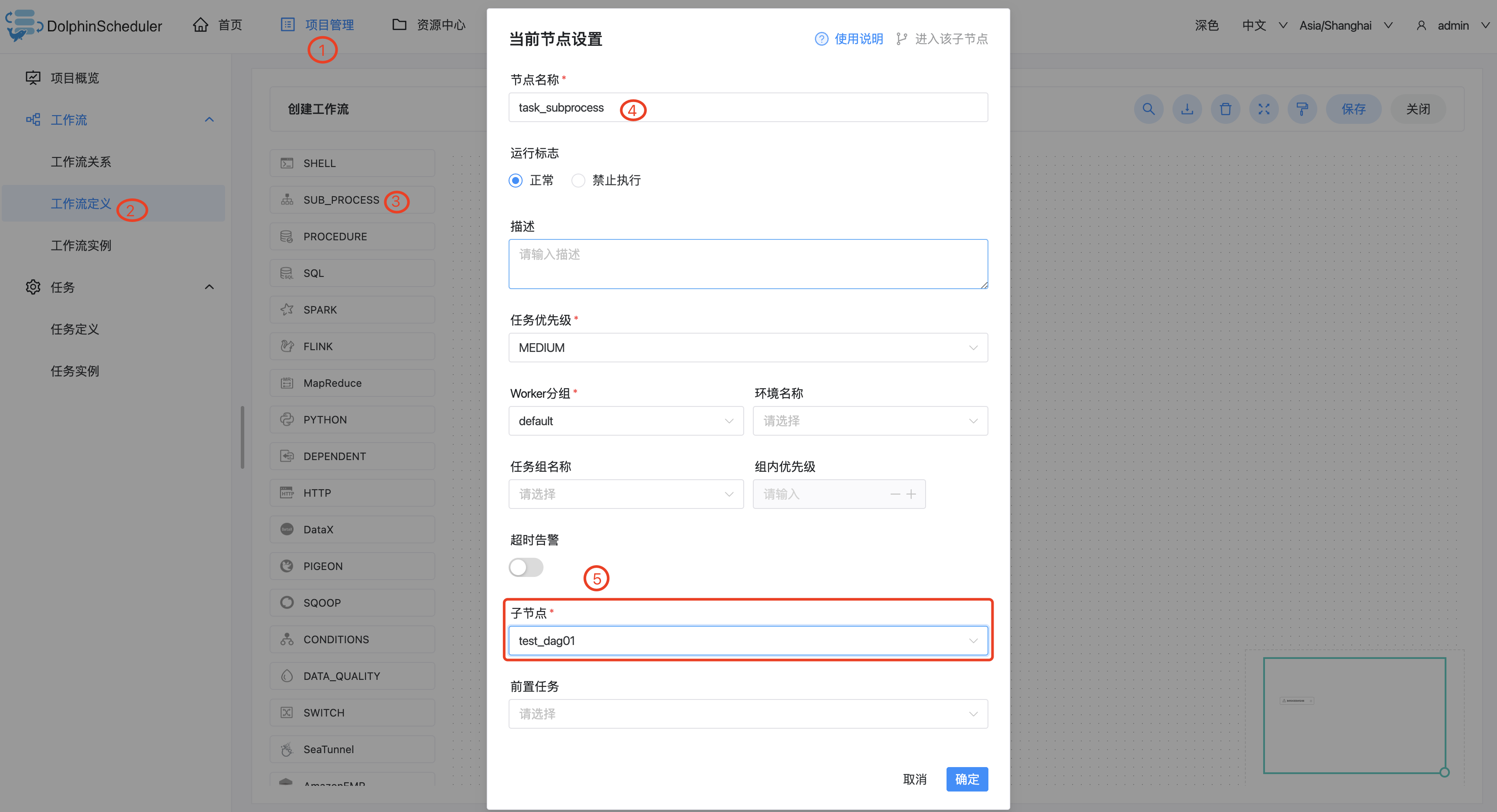This screenshot has height=812, width=1497.
Task: Select 正常 run flag radio button
Action: (x=515, y=180)
